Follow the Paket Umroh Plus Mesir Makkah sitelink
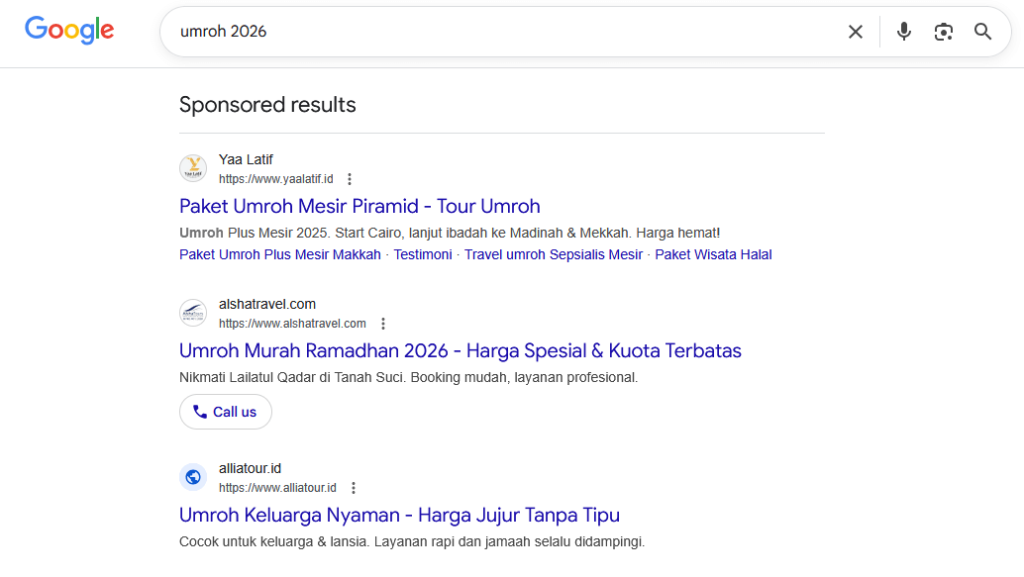The image size is (1024, 577). (280, 255)
